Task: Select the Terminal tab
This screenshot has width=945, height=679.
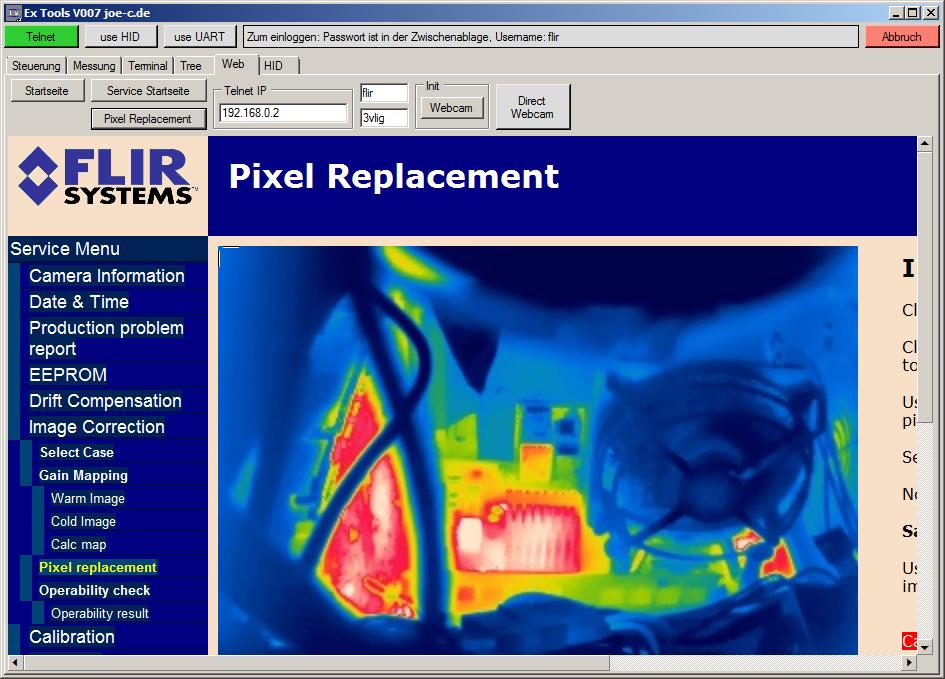Action: click(x=147, y=66)
